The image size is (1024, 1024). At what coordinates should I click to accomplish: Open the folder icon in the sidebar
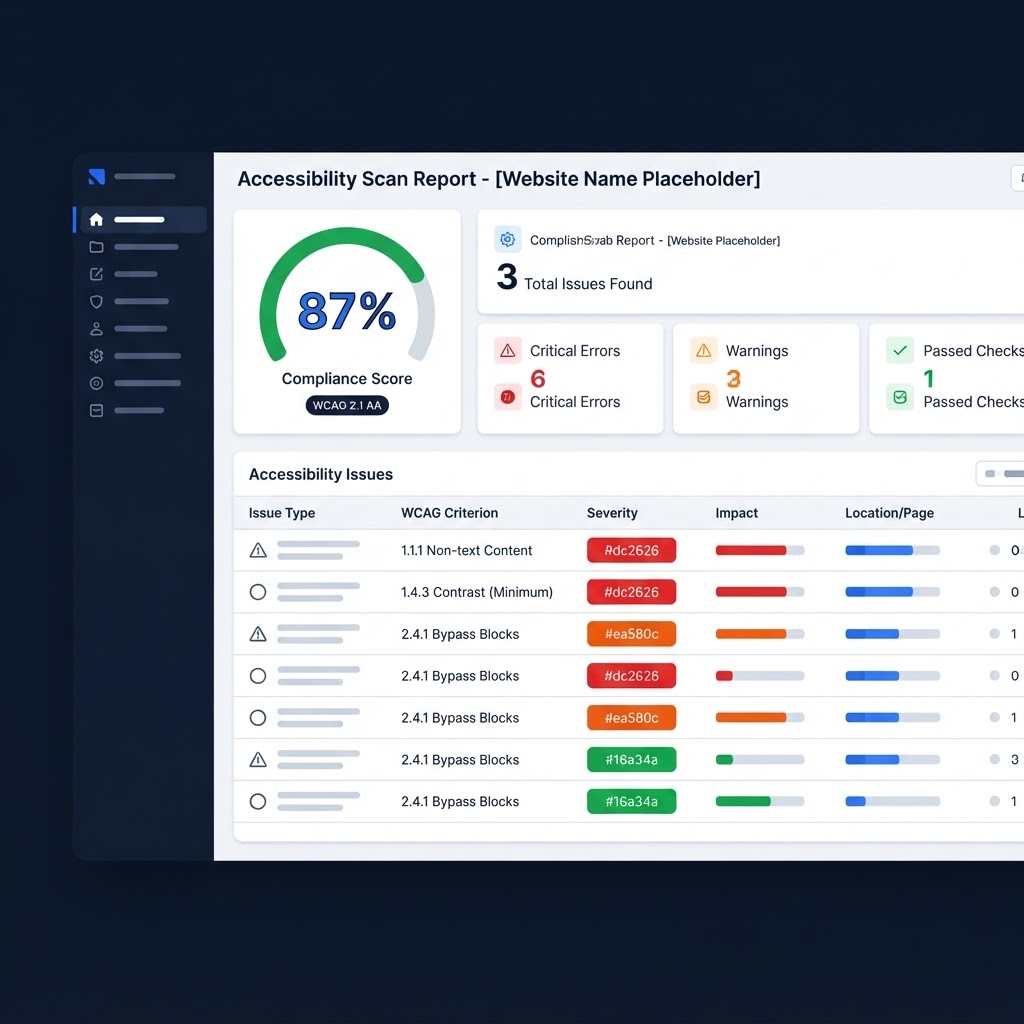[96, 247]
